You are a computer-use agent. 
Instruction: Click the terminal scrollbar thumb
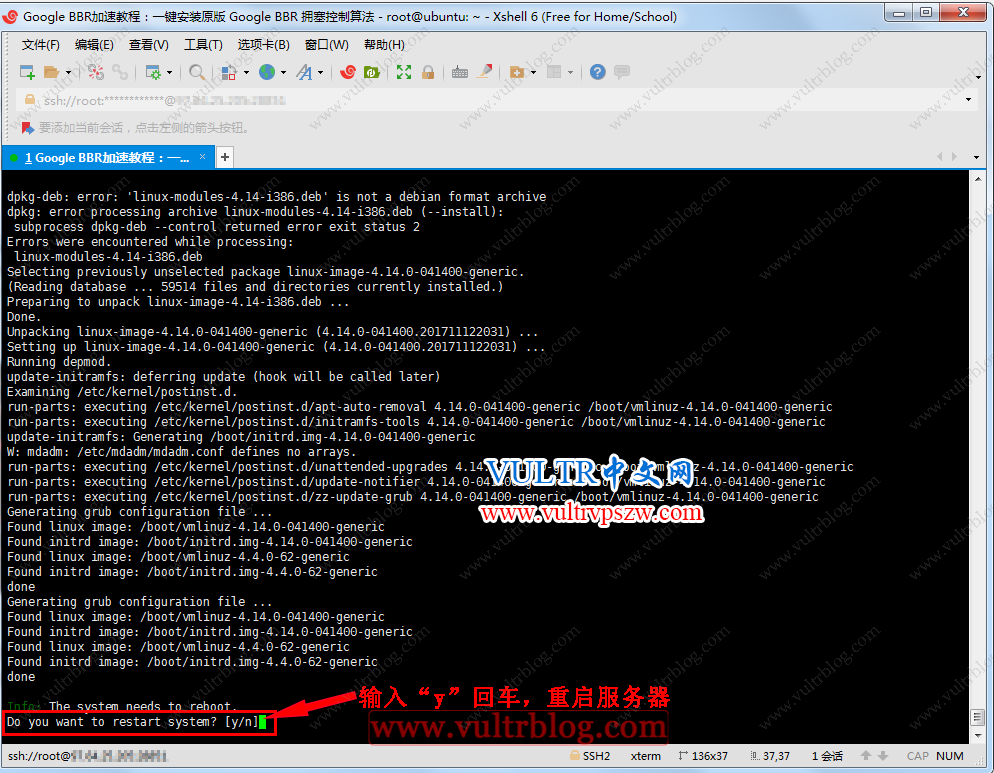click(x=978, y=717)
